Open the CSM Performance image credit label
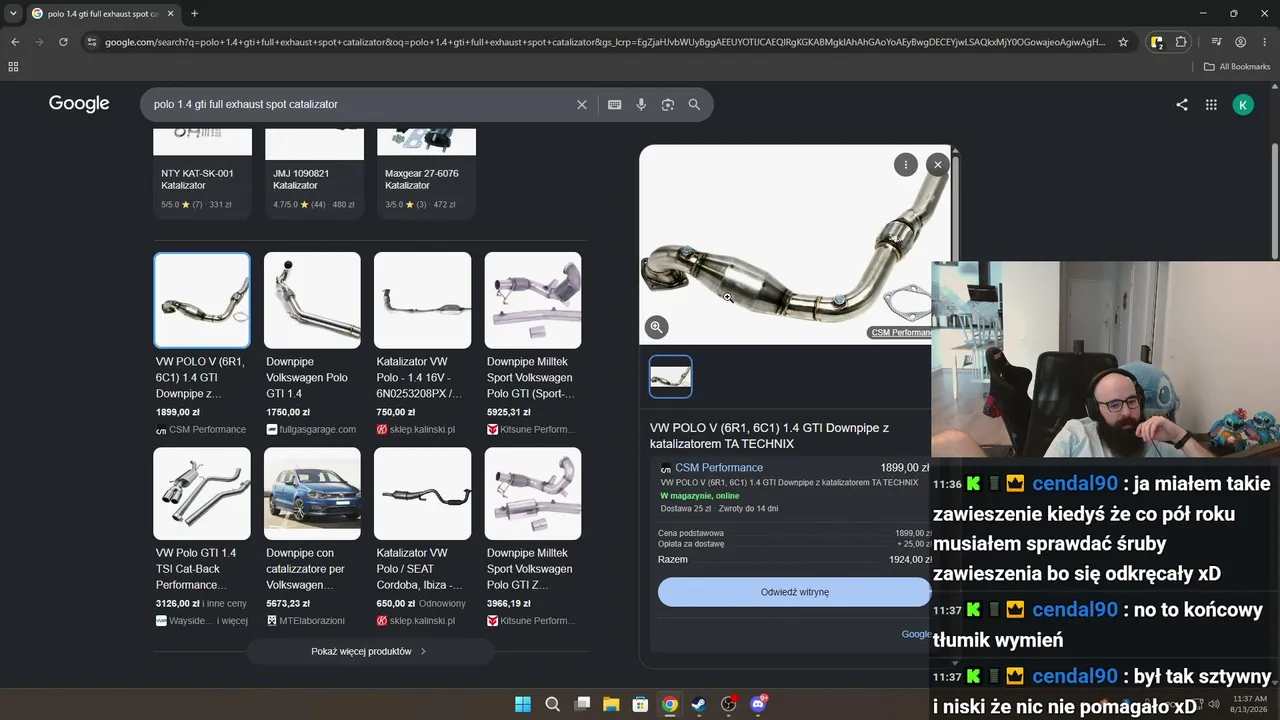This screenshot has width=1280, height=720. click(x=901, y=332)
